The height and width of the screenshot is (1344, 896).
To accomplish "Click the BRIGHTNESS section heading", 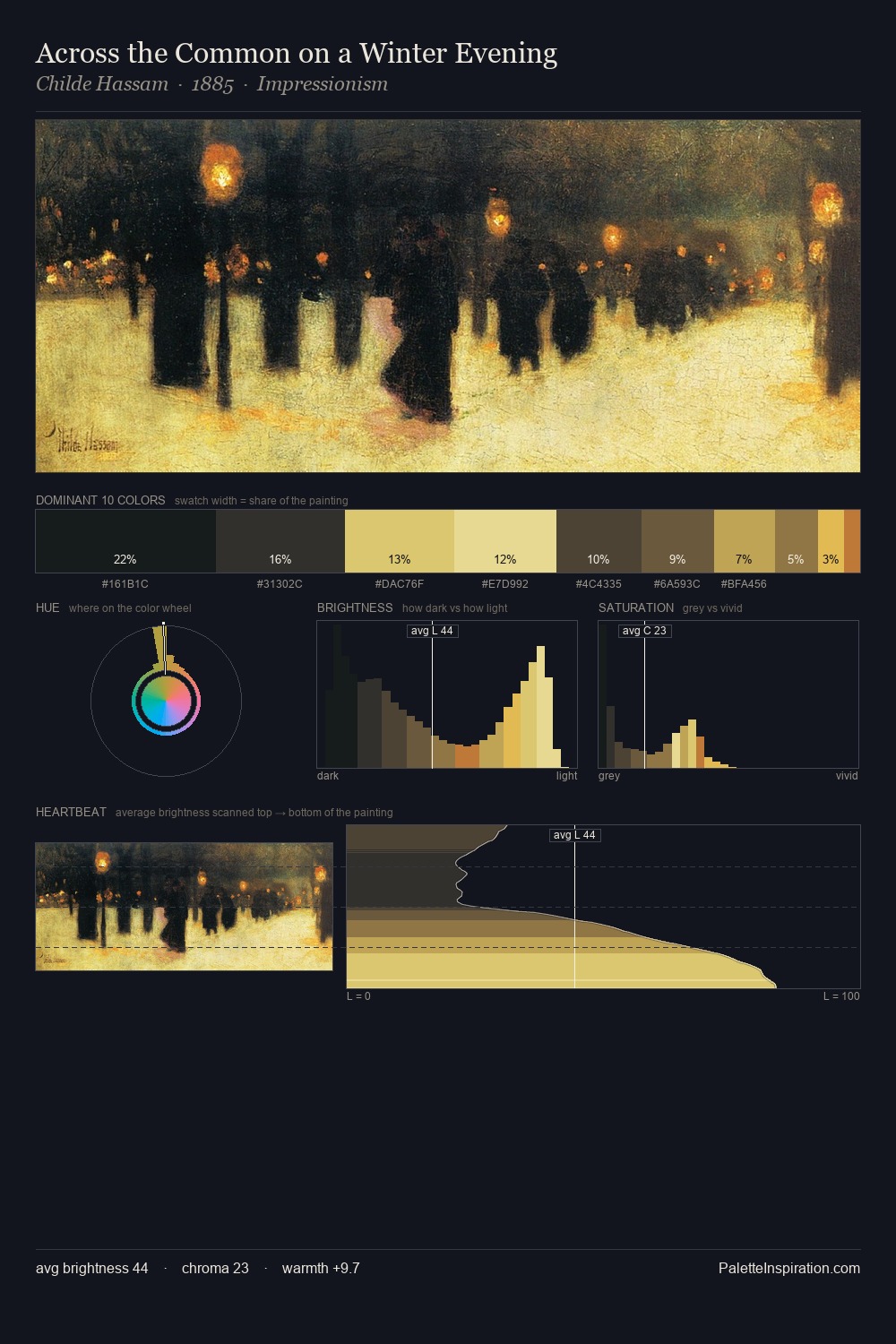I will [355, 607].
